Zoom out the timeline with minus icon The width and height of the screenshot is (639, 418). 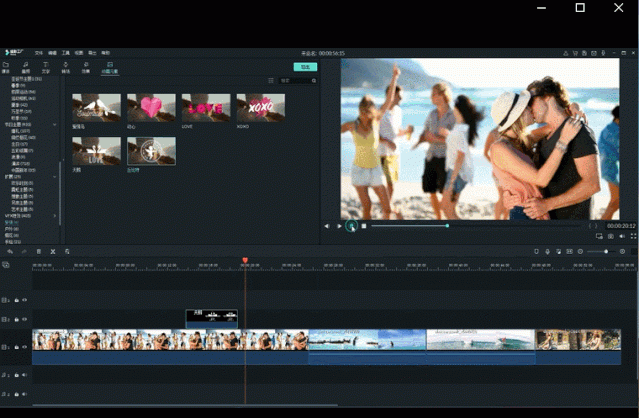580,252
